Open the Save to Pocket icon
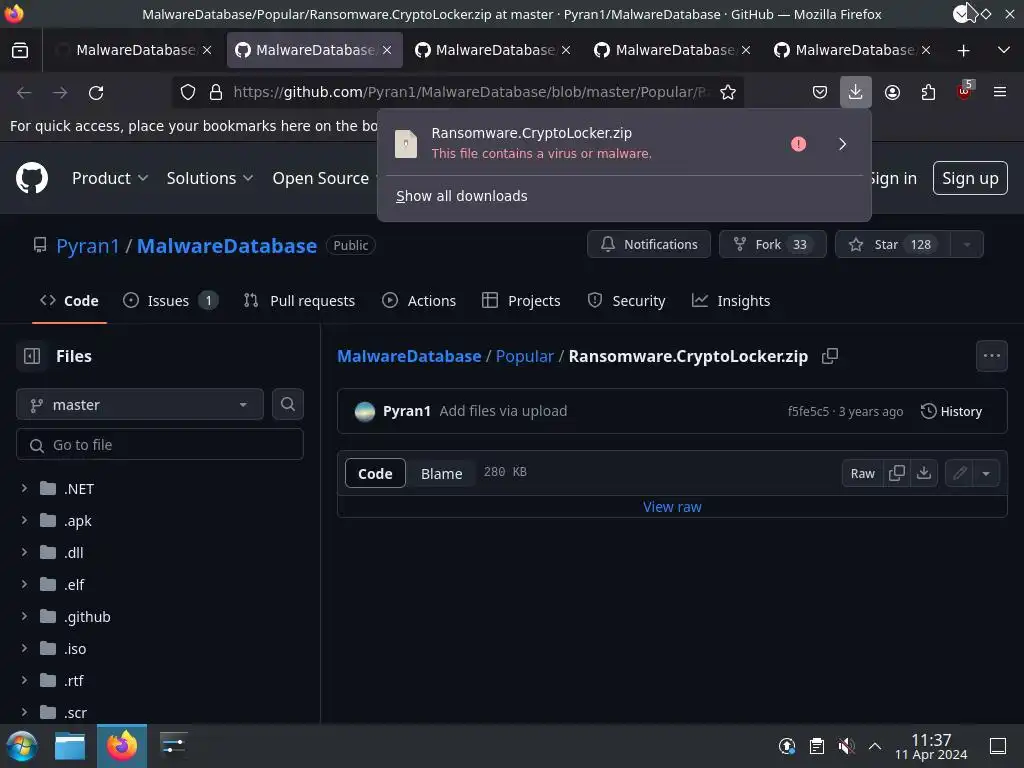Screen dimensions: 1024x768 [820, 93]
